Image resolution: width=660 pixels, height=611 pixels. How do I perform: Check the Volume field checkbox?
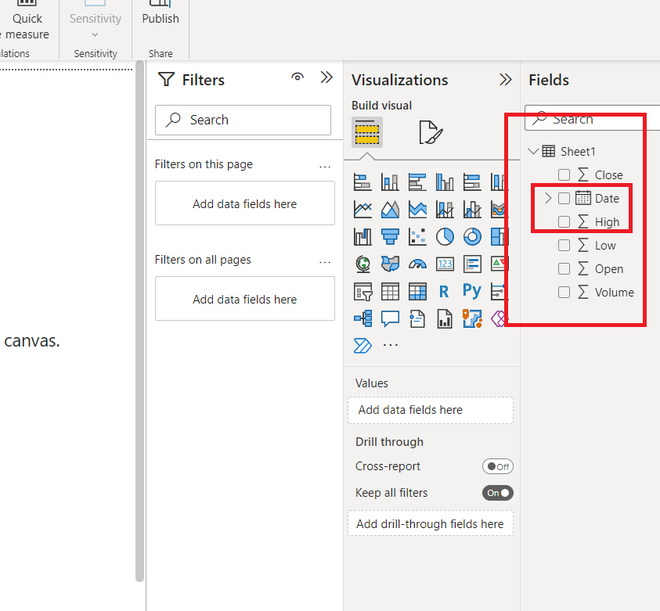564,292
